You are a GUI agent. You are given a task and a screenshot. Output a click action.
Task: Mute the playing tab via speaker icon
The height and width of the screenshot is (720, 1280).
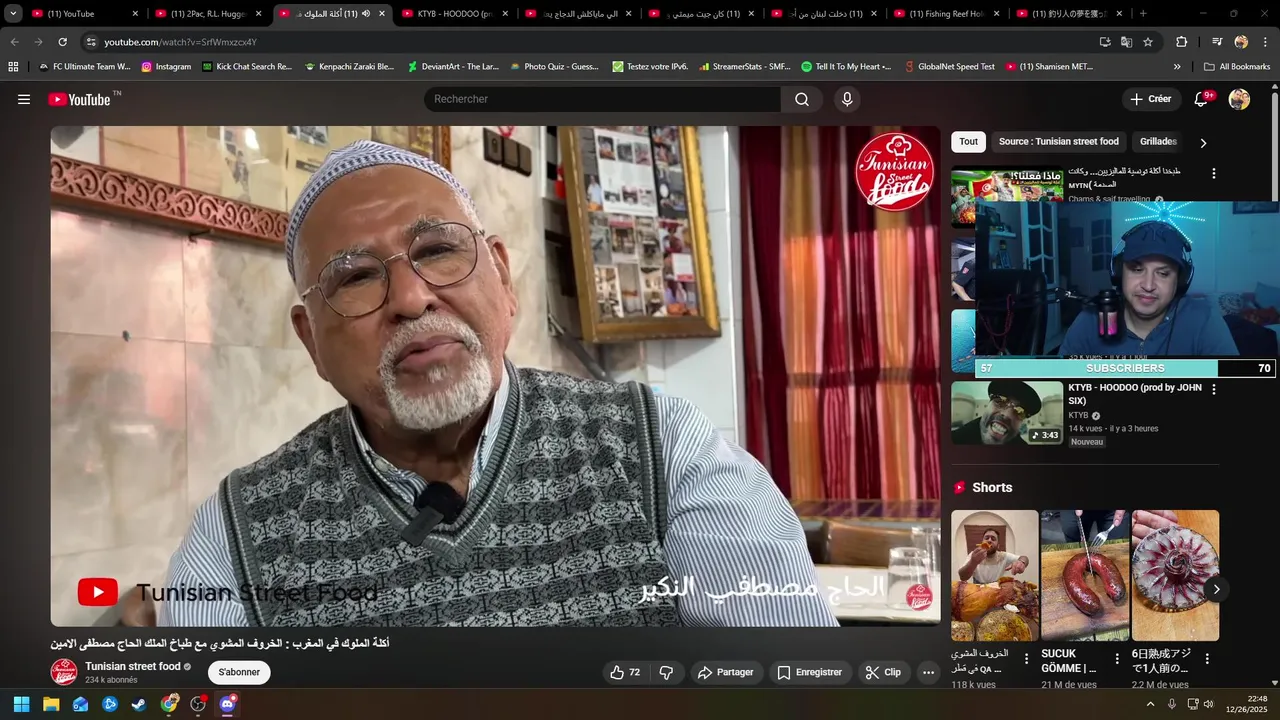(365, 14)
